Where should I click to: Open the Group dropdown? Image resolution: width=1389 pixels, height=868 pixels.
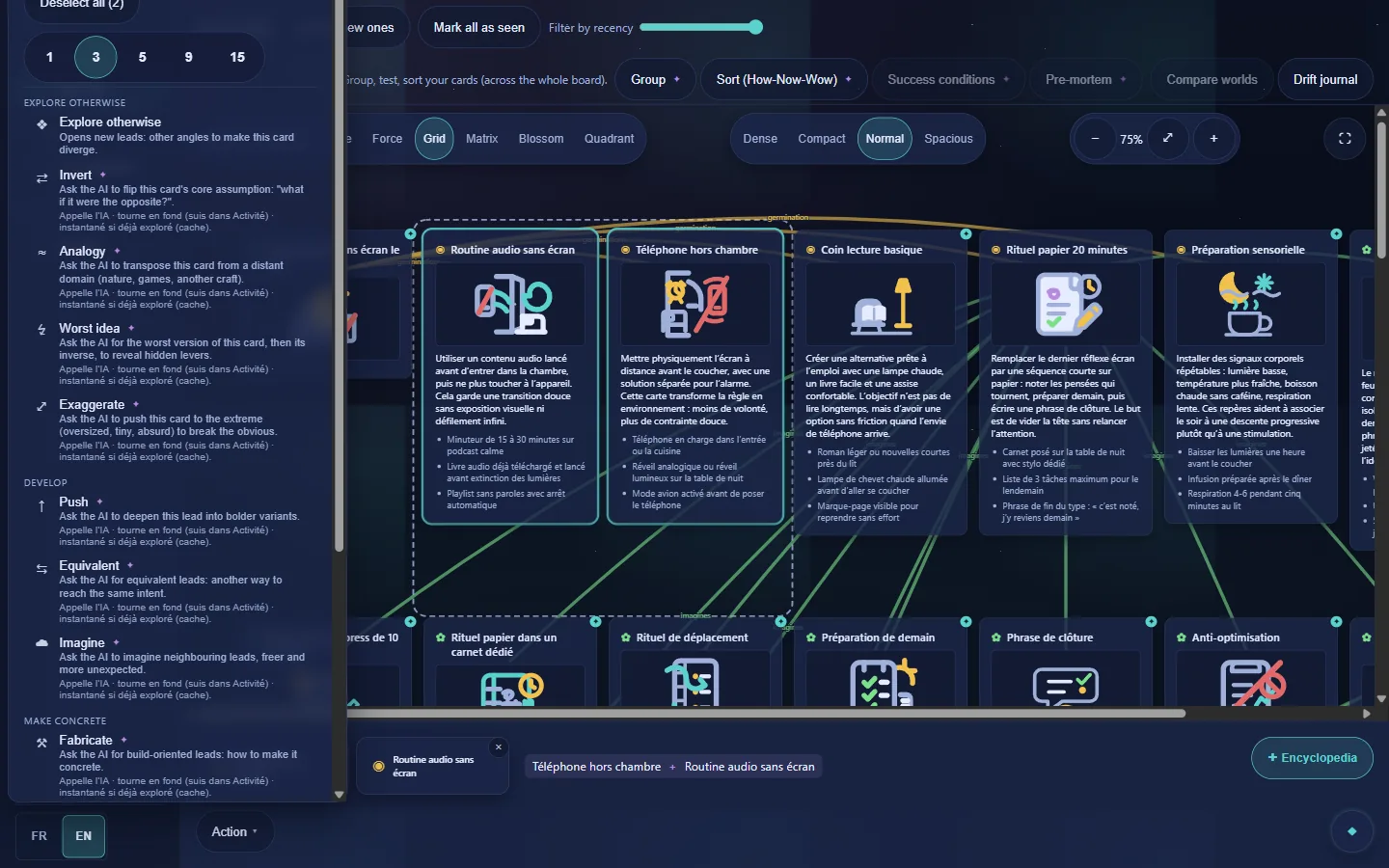coord(655,80)
